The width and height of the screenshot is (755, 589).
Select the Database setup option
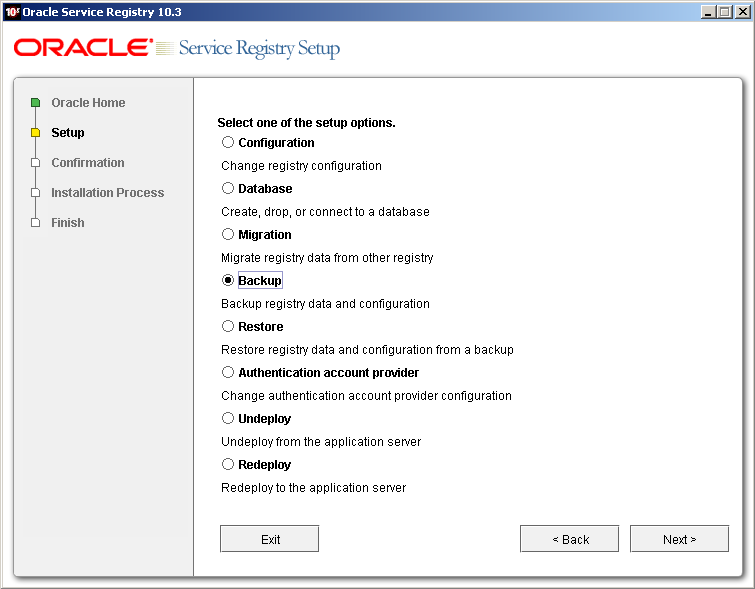pos(228,188)
